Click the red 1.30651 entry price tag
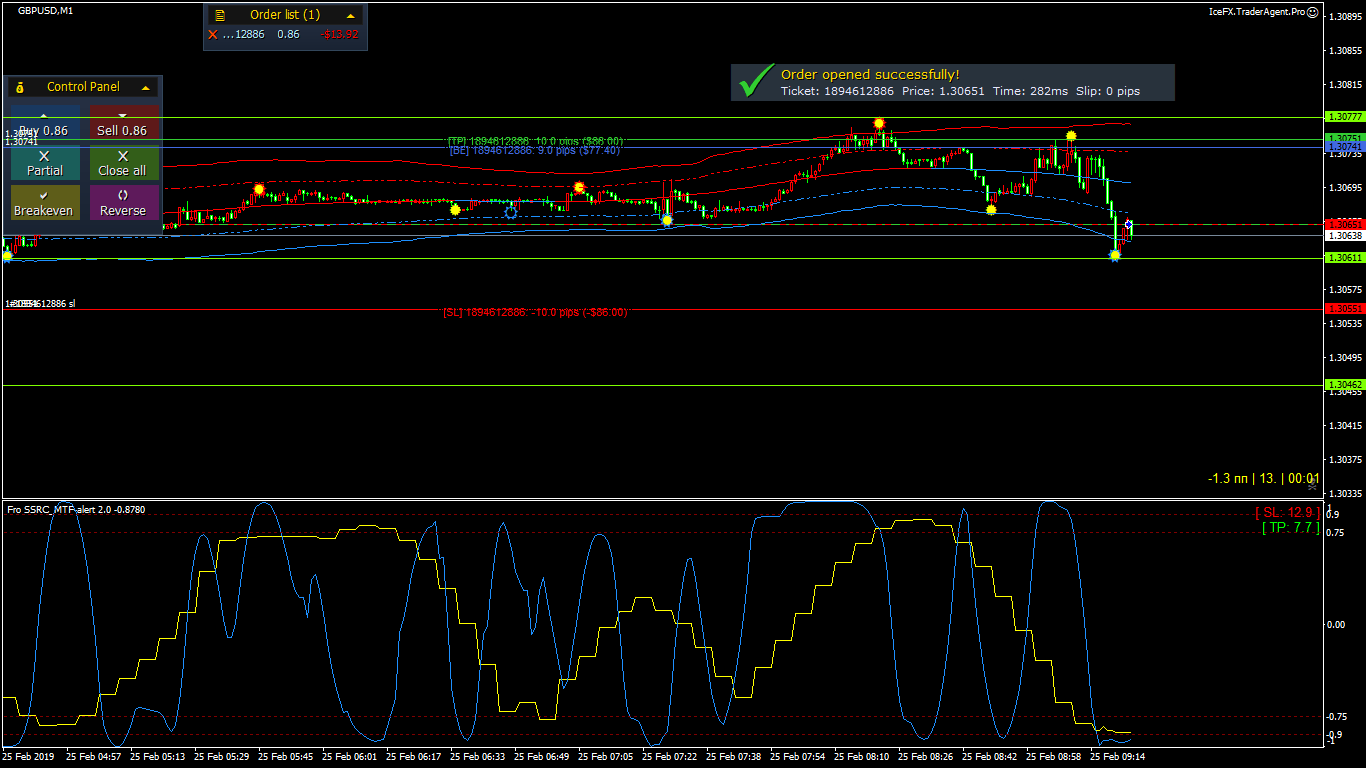Image resolution: width=1366 pixels, height=768 pixels. click(x=1343, y=224)
